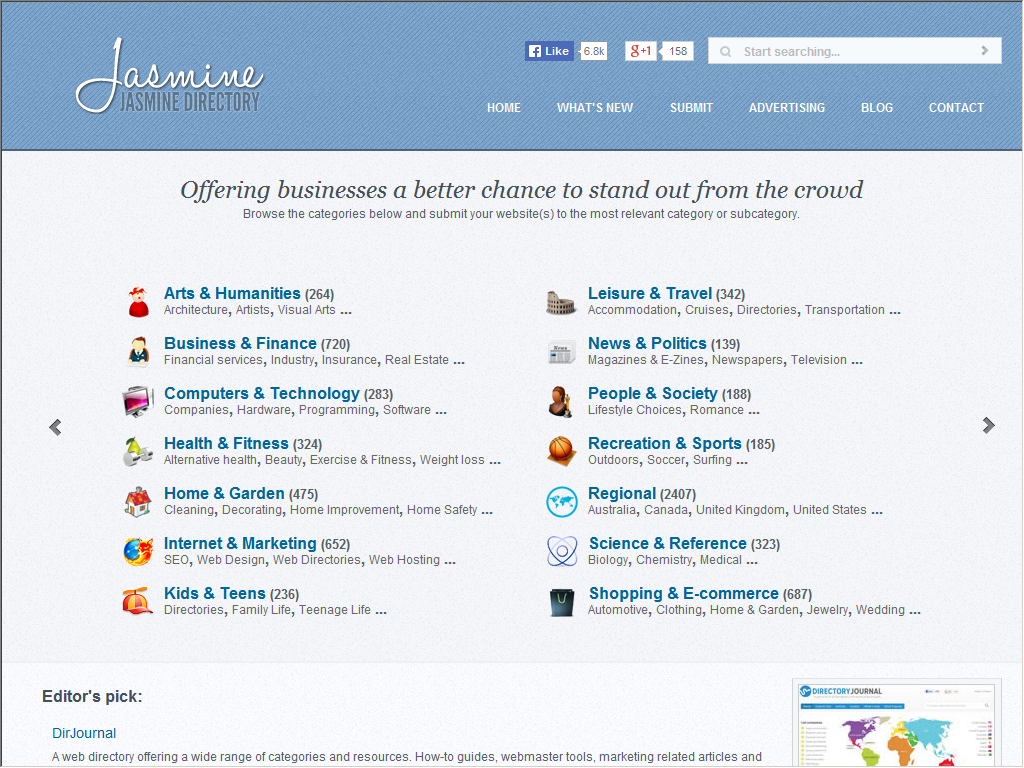Click the Computers & Technology monitor icon
The image size is (1024, 768).
[x=137, y=401]
